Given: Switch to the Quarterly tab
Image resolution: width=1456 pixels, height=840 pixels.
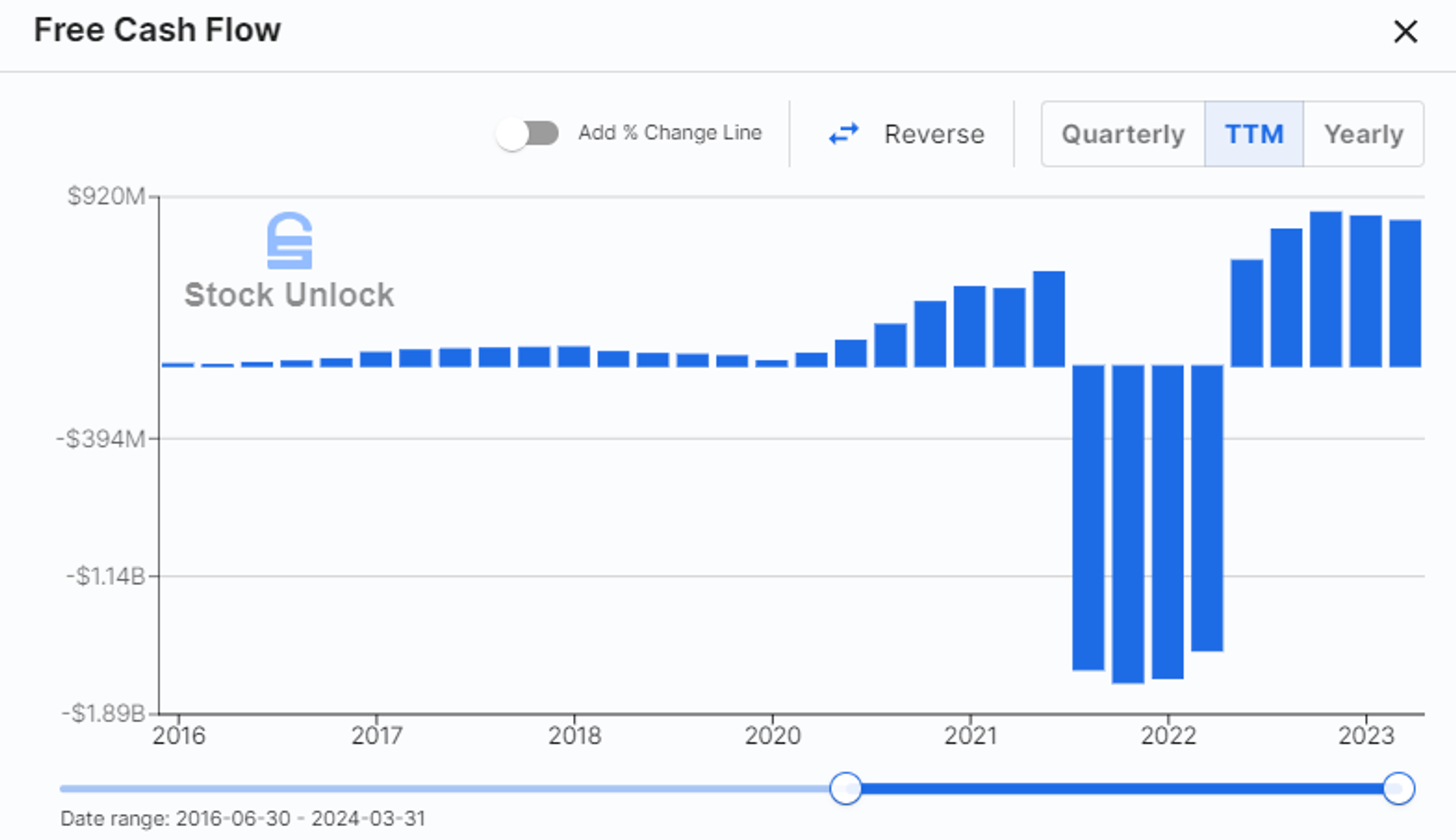Looking at the screenshot, I should [1123, 134].
